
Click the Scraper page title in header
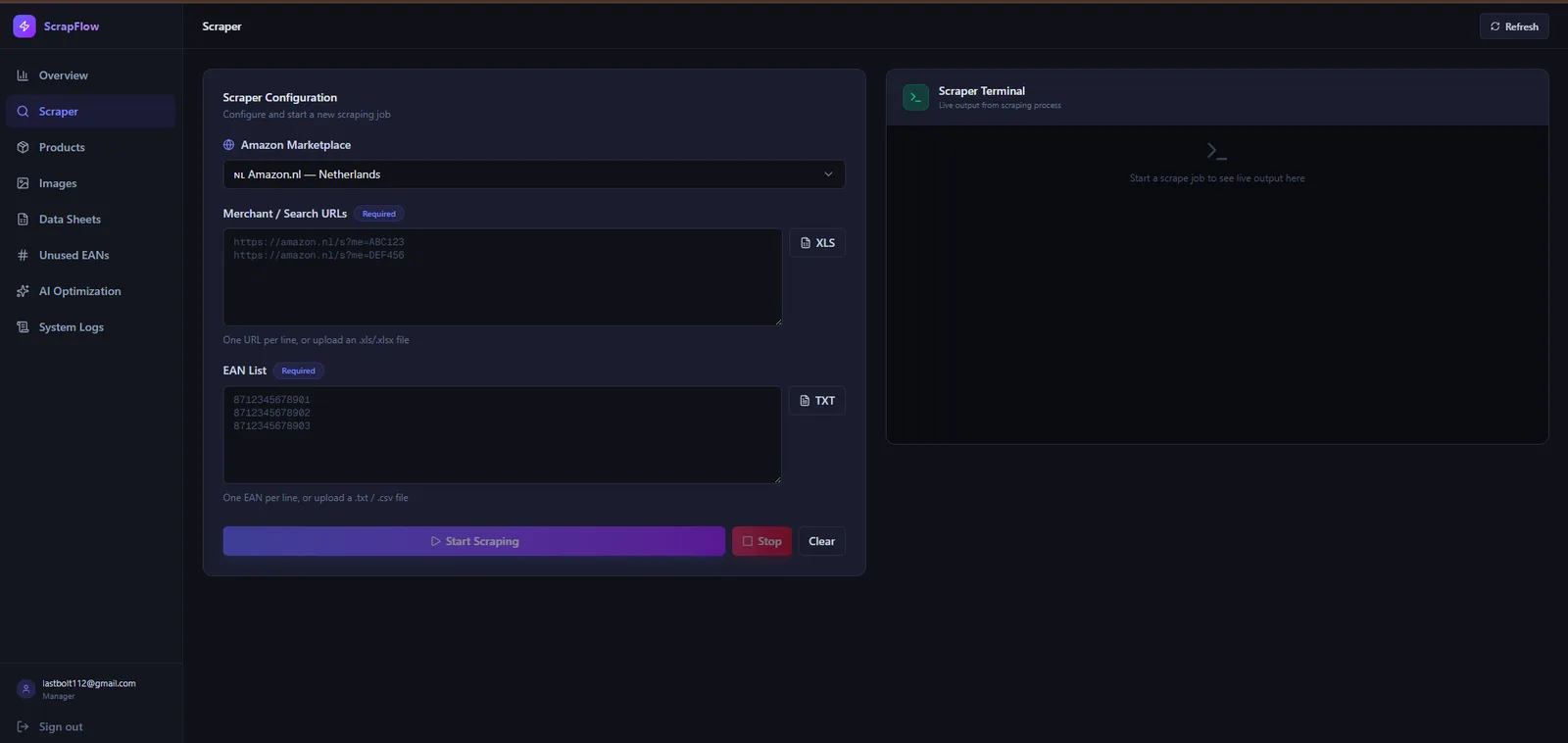click(221, 26)
